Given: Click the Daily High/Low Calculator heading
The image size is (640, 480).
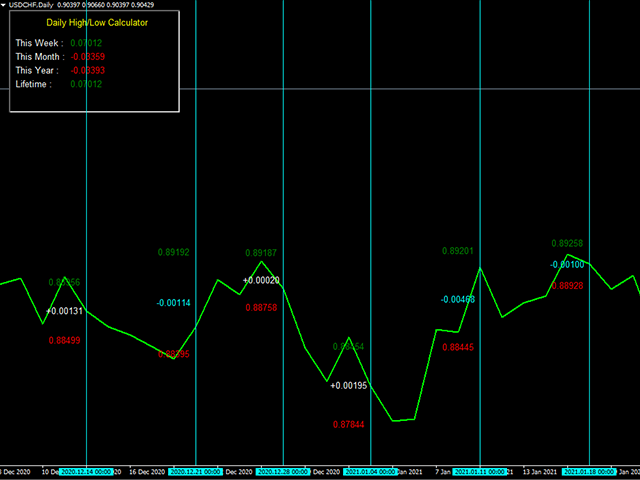Looking at the screenshot, I should click(x=97, y=23).
